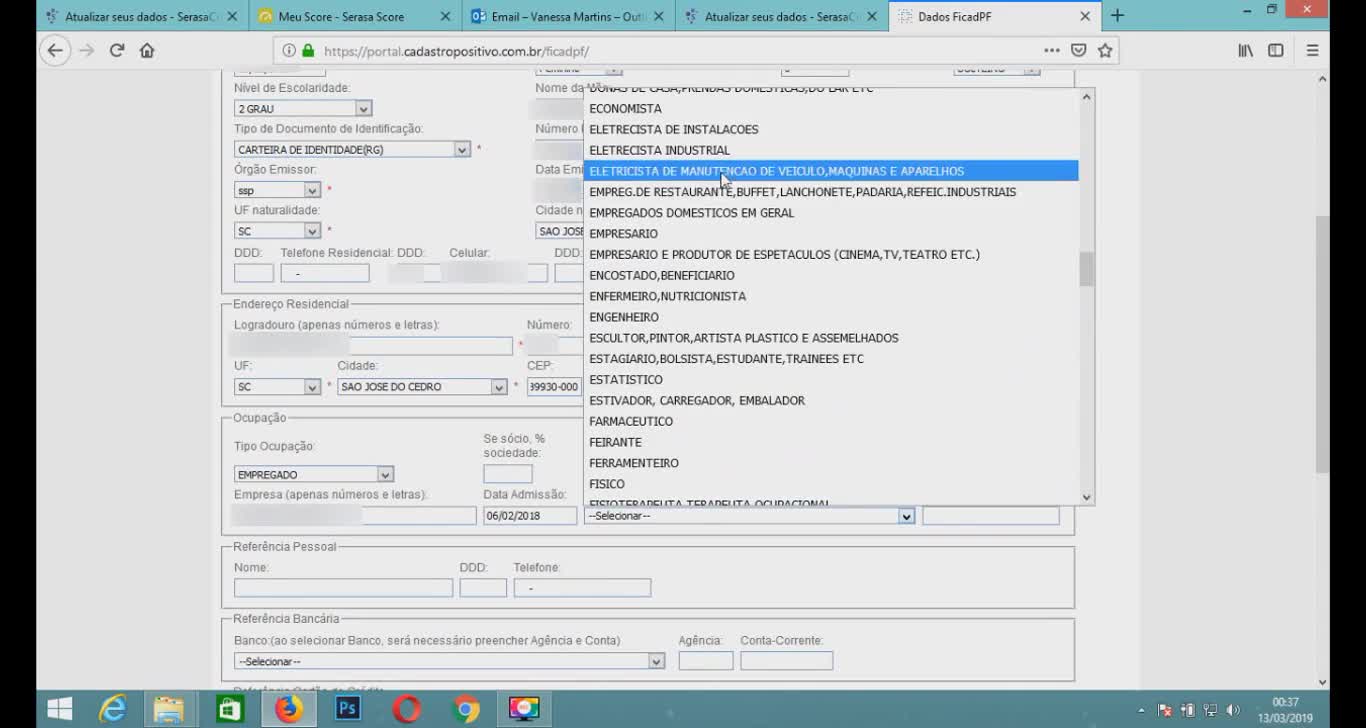Screen dimensions: 1366x728
Task: Click the Pocket save icon
Action: tap(1078, 50)
